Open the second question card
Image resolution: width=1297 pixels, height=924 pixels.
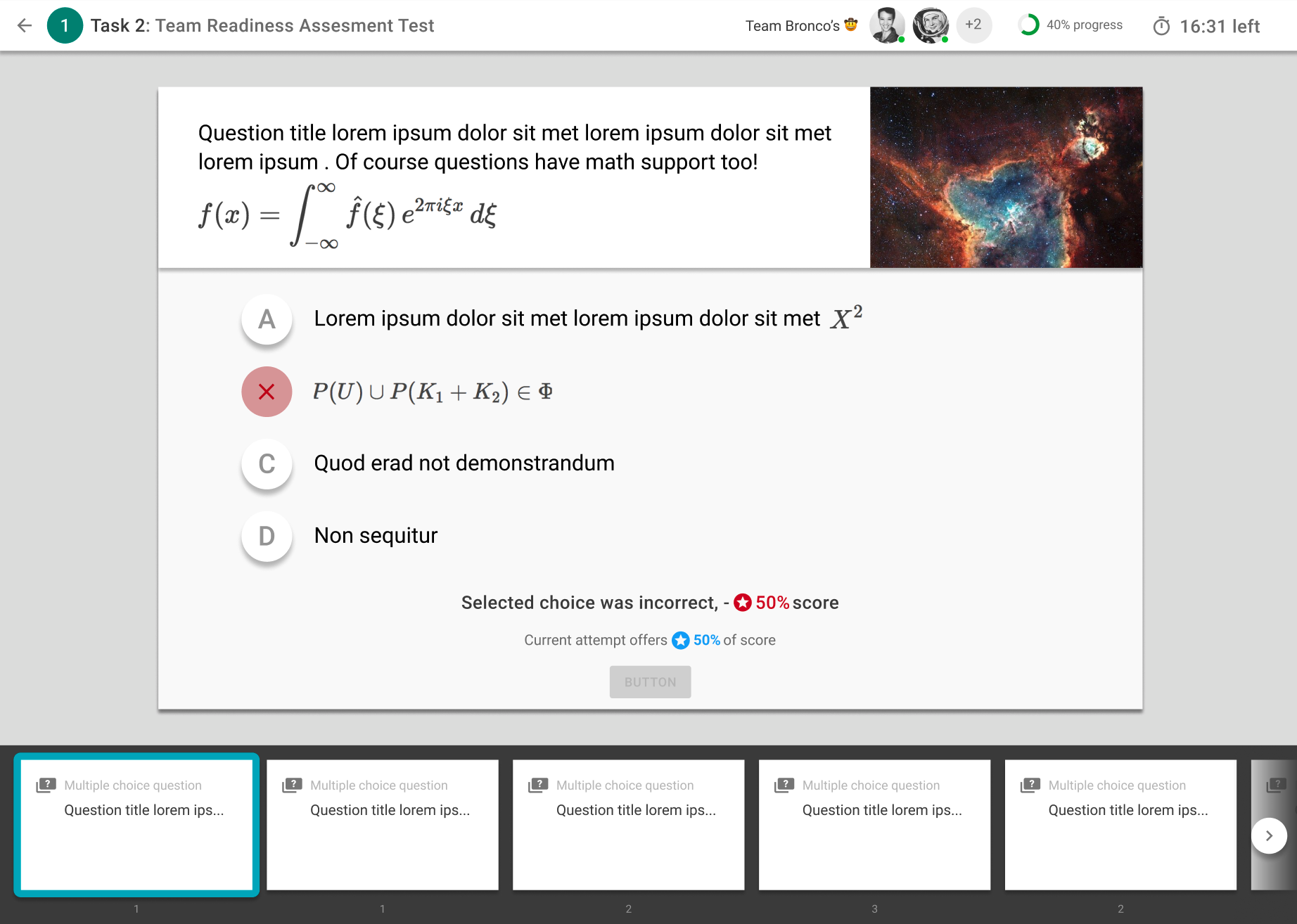[x=383, y=825]
